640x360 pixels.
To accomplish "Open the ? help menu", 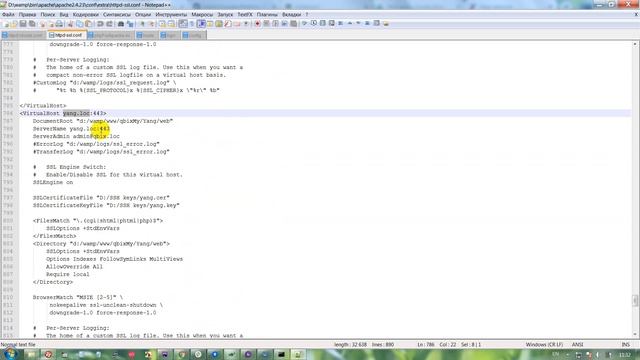I will (x=307, y=14).
